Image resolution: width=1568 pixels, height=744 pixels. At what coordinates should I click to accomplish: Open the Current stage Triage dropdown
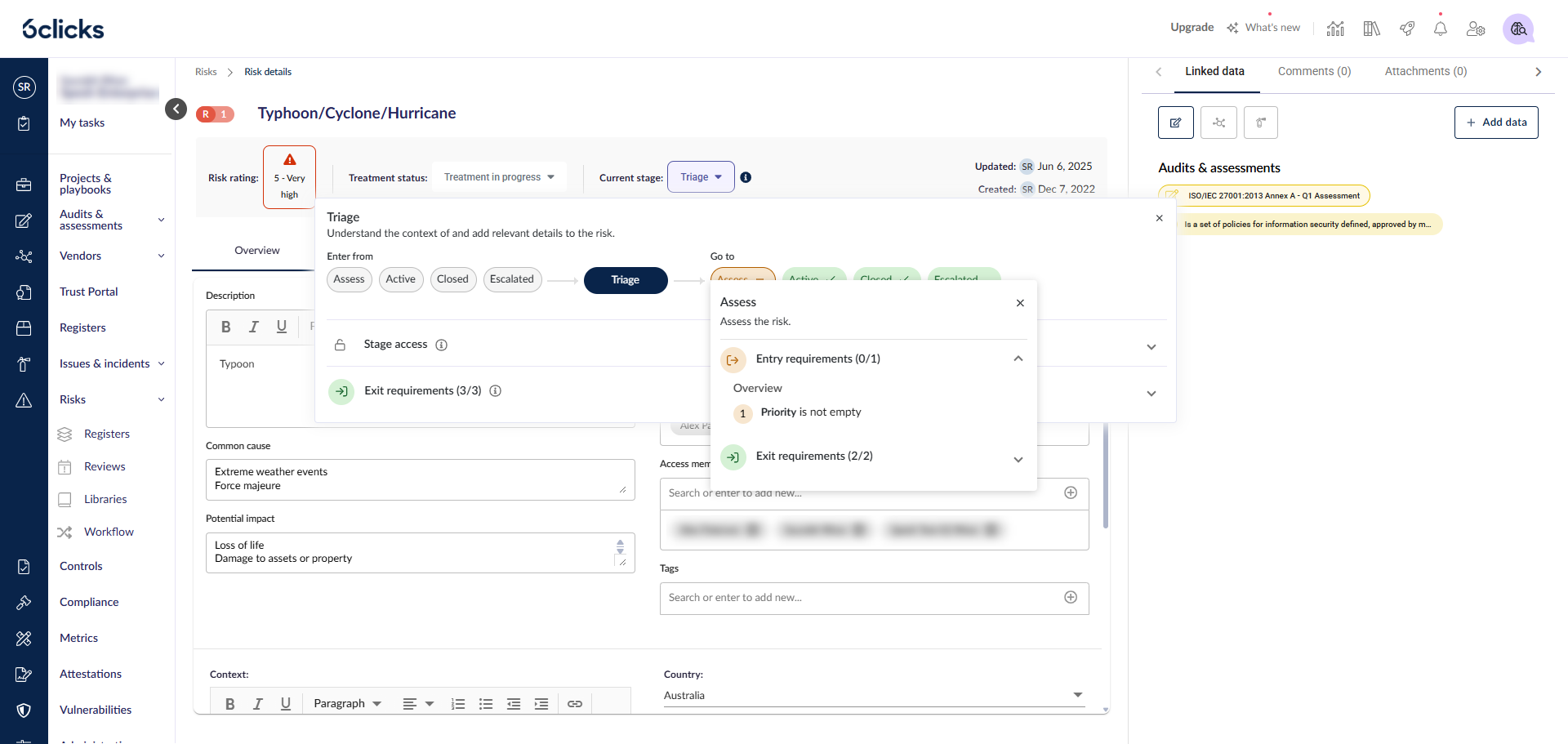click(x=701, y=177)
